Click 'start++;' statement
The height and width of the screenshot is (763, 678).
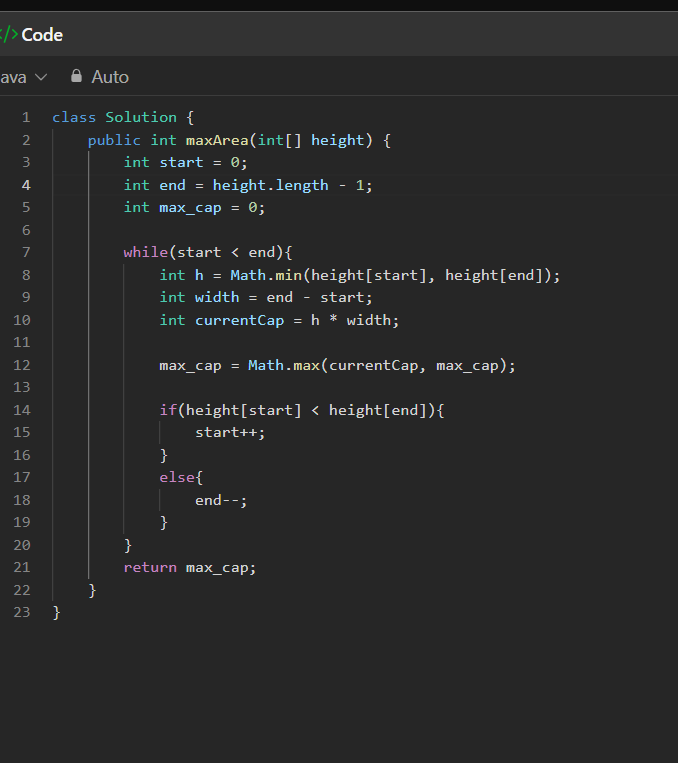click(x=230, y=433)
